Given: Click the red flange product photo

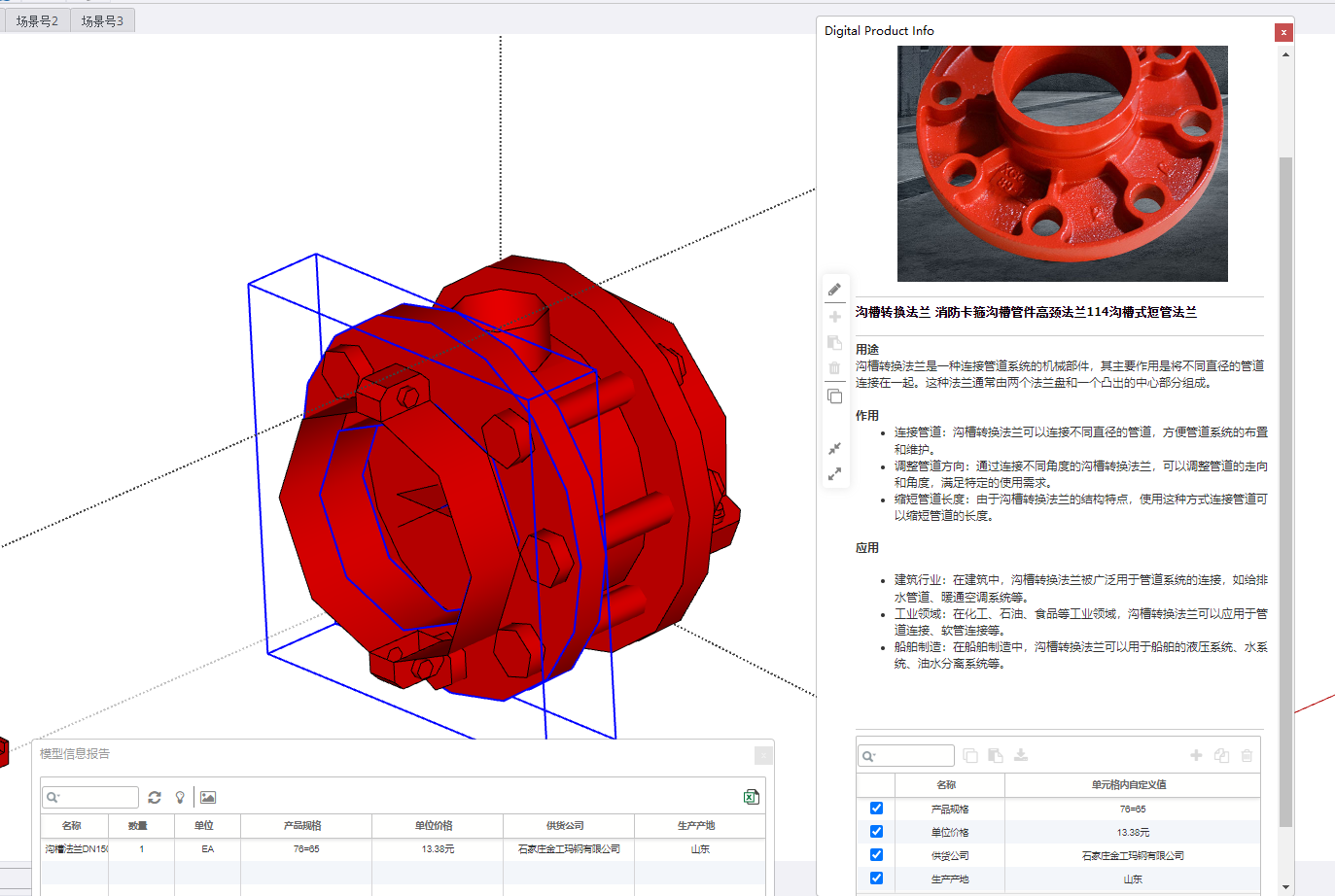Looking at the screenshot, I should pos(1062,163).
